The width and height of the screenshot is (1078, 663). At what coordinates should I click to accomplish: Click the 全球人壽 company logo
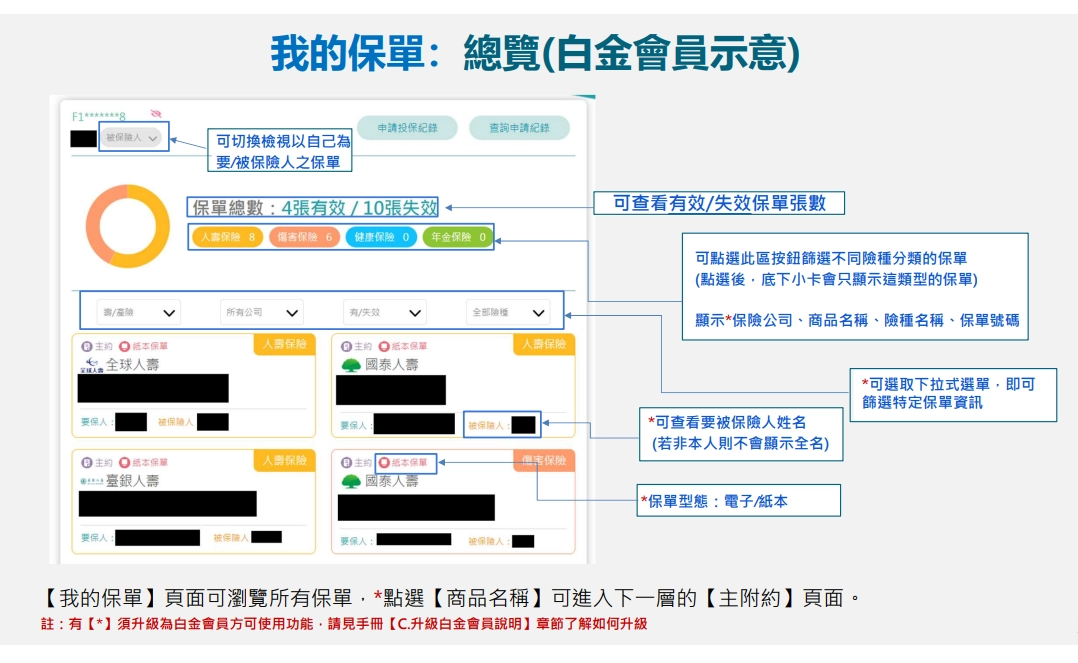coord(91,365)
